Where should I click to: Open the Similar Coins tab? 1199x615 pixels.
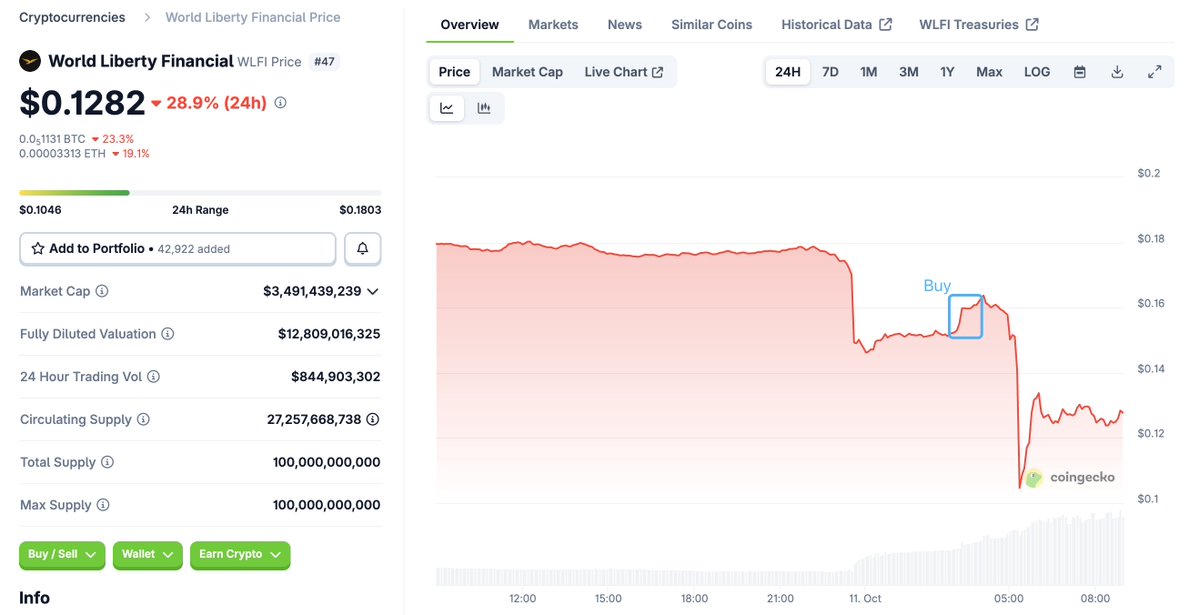(x=711, y=24)
